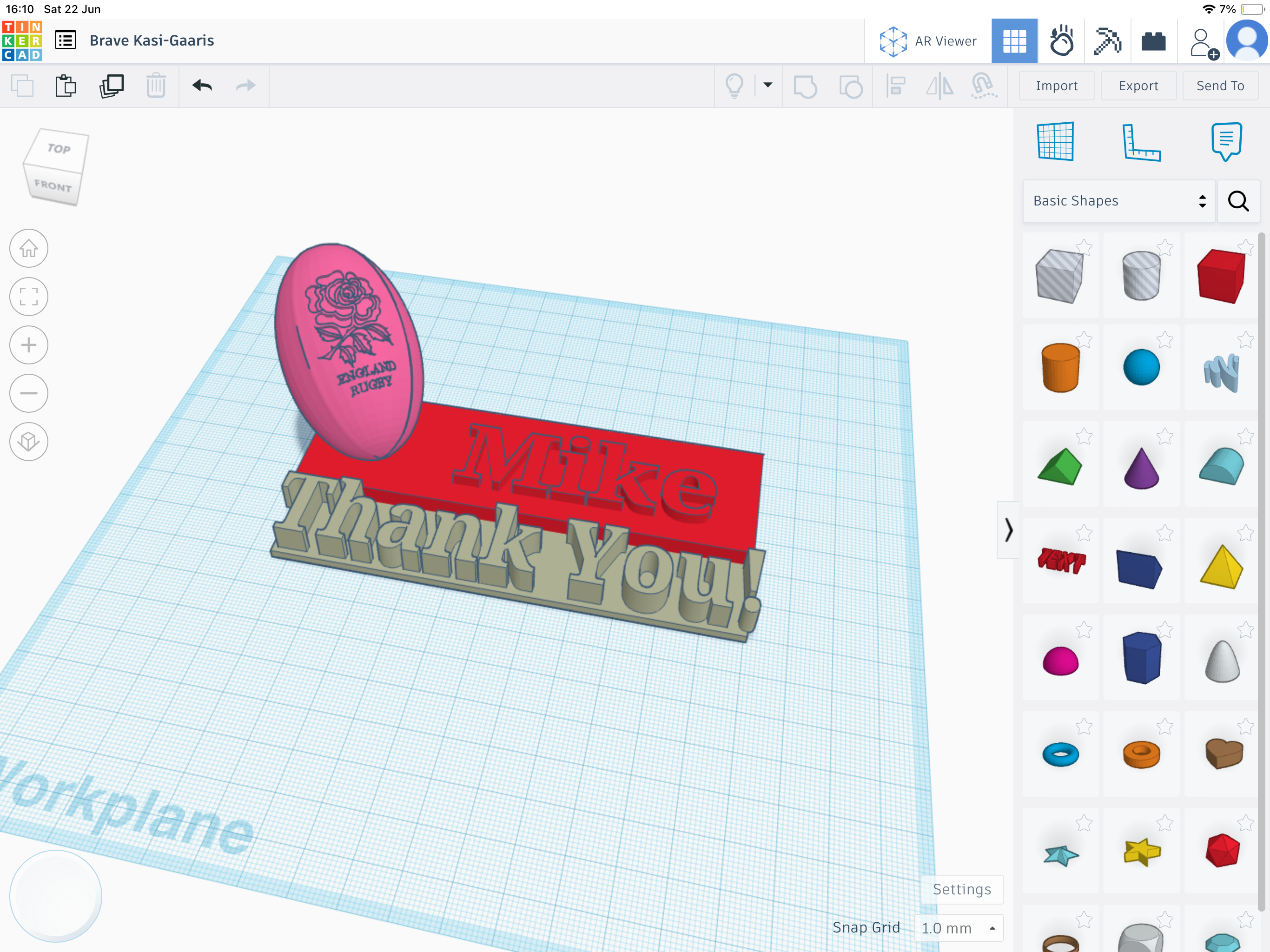Viewport: 1270px width, 952px height.
Task: Click the Ungroup shapes icon
Action: 850,87
